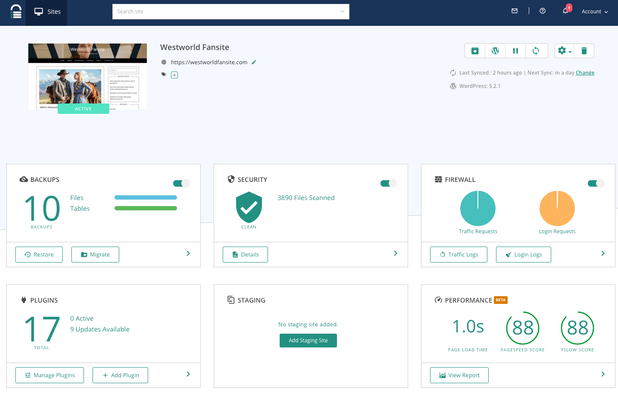618x394 pixels.
Task: Open the gear settings dropdown
Action: [x=564, y=51]
